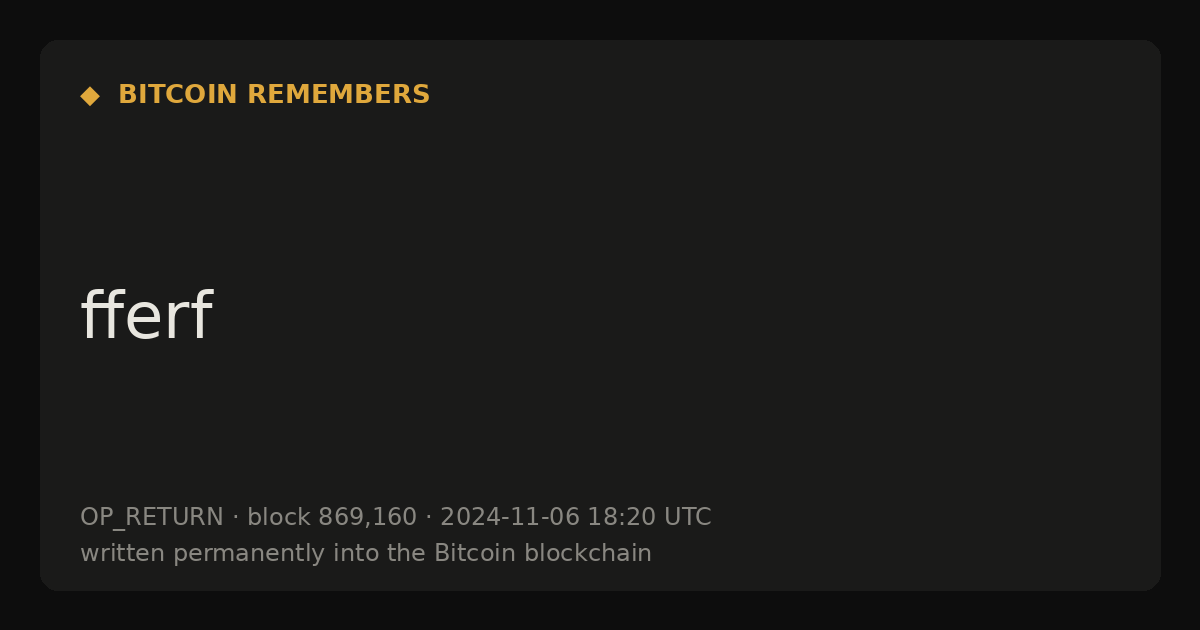
Task: Click the dot separator after OP_RETURN
Action: (236, 517)
